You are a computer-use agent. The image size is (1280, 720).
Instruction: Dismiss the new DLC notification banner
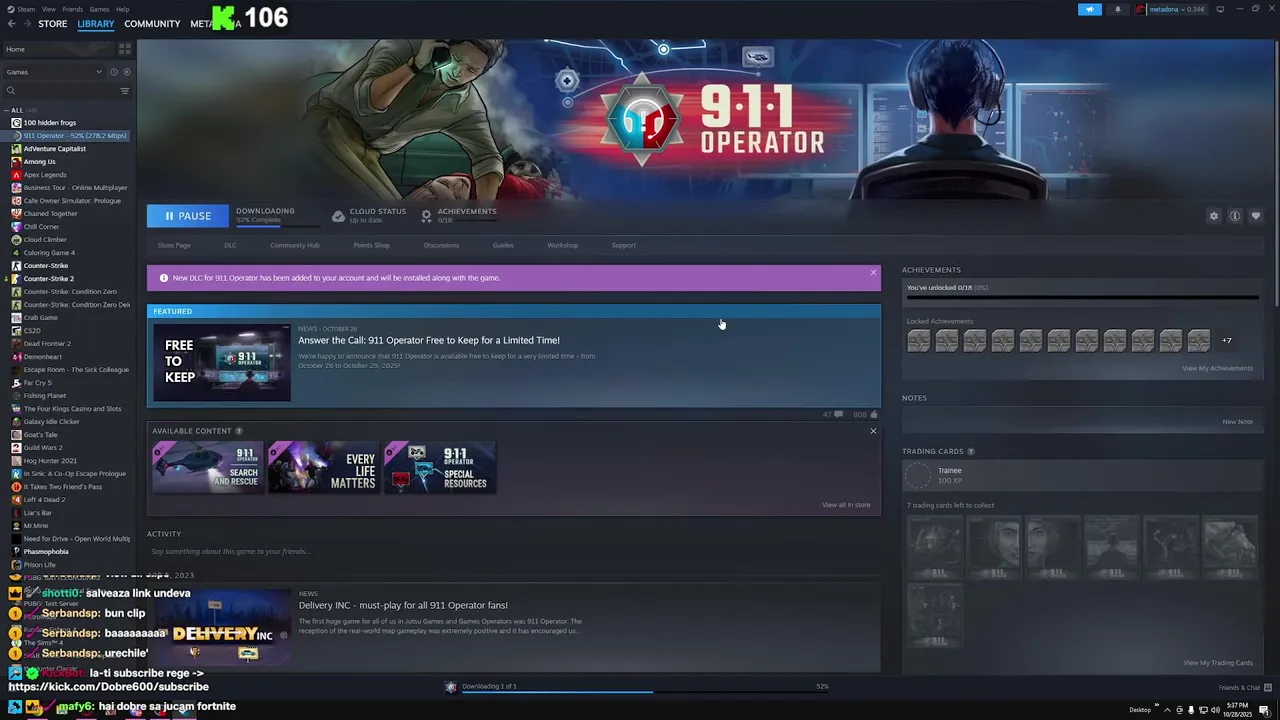click(x=873, y=272)
